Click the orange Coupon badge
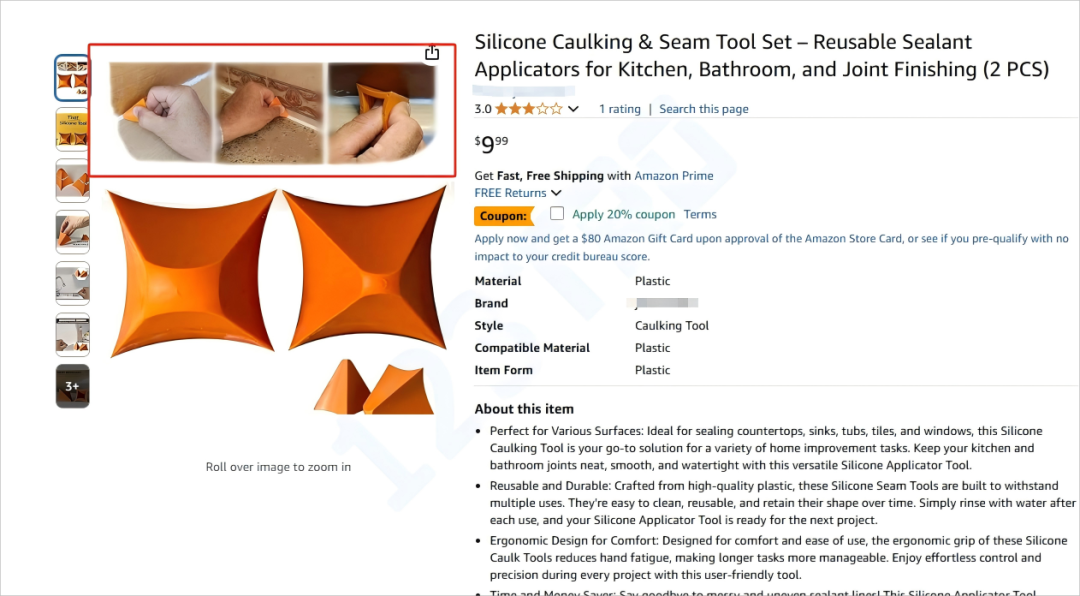Viewport: 1080px width, 596px height. coord(503,216)
